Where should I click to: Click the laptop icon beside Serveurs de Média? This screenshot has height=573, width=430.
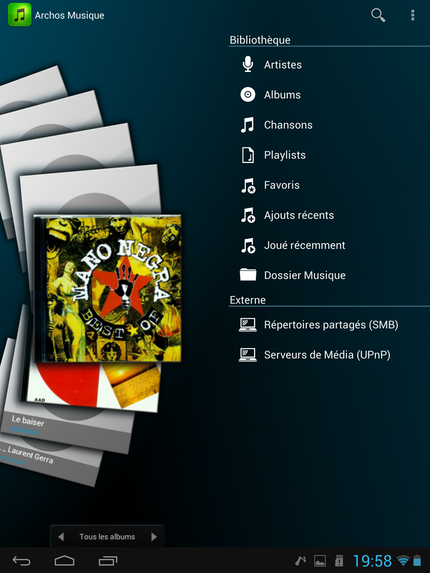tap(247, 355)
